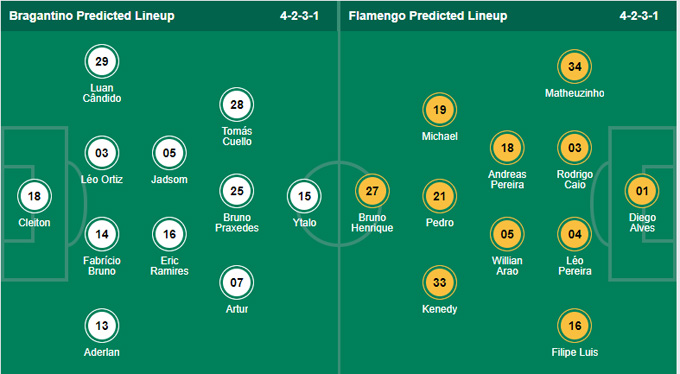Click Bragantino's 4-2-3-1 formation label
This screenshot has height=374, width=680.
[x=299, y=16]
